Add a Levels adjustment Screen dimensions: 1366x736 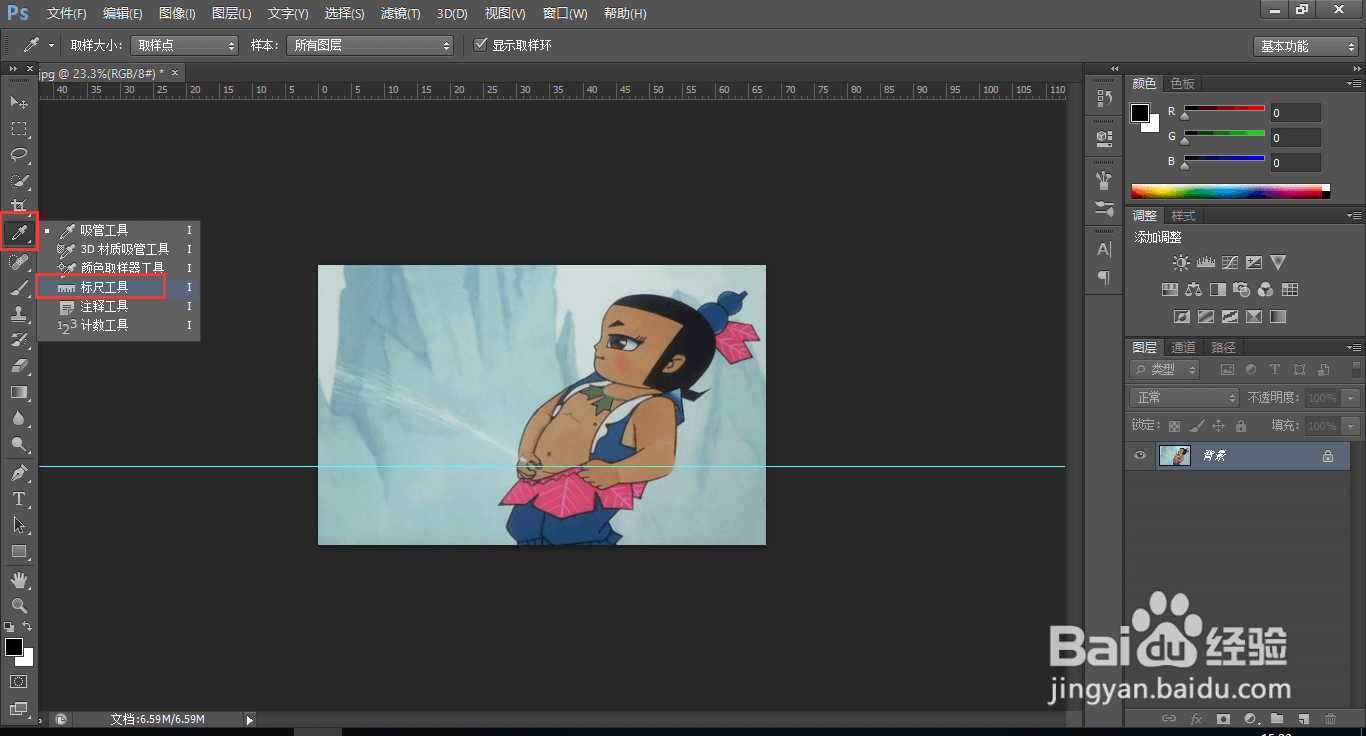1205,263
